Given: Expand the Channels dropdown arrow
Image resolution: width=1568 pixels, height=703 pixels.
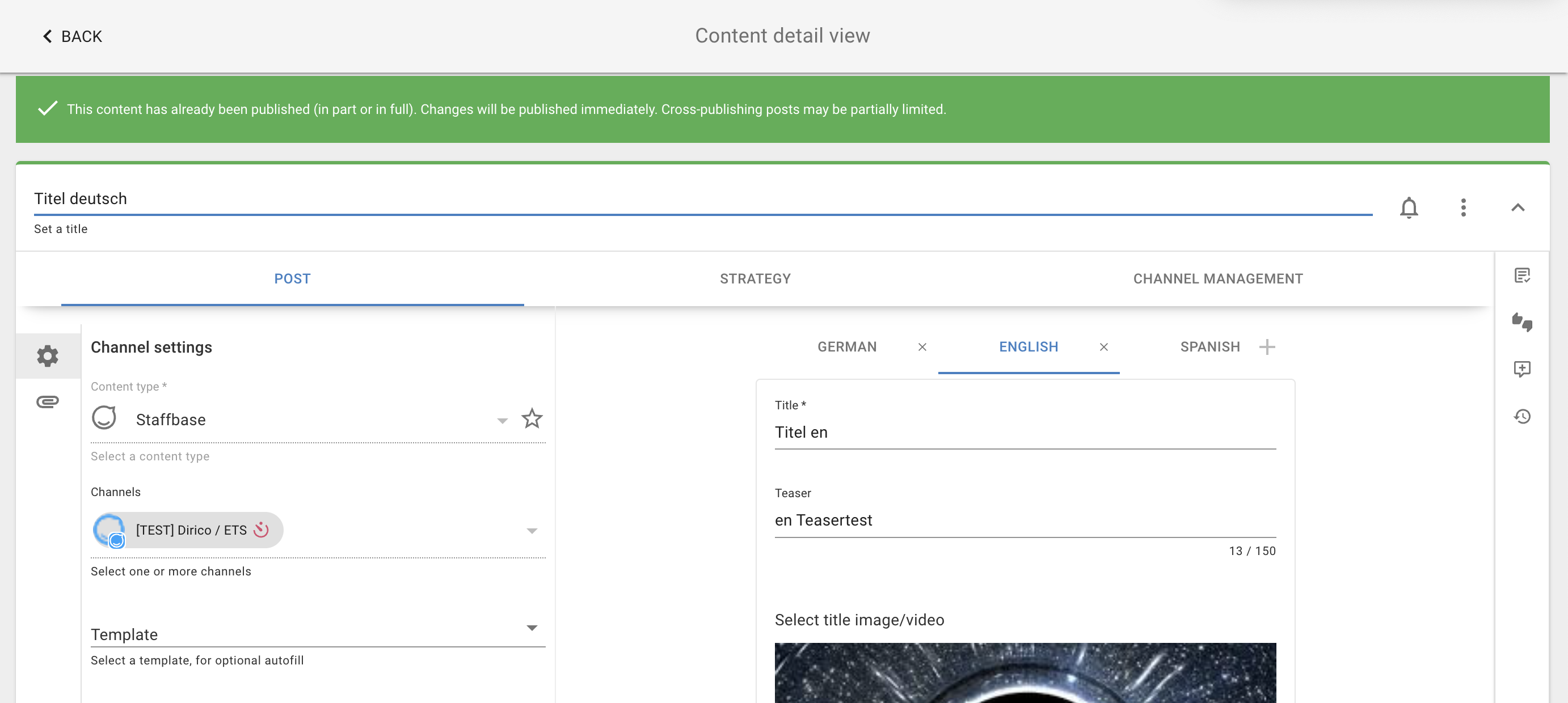Looking at the screenshot, I should tap(532, 531).
